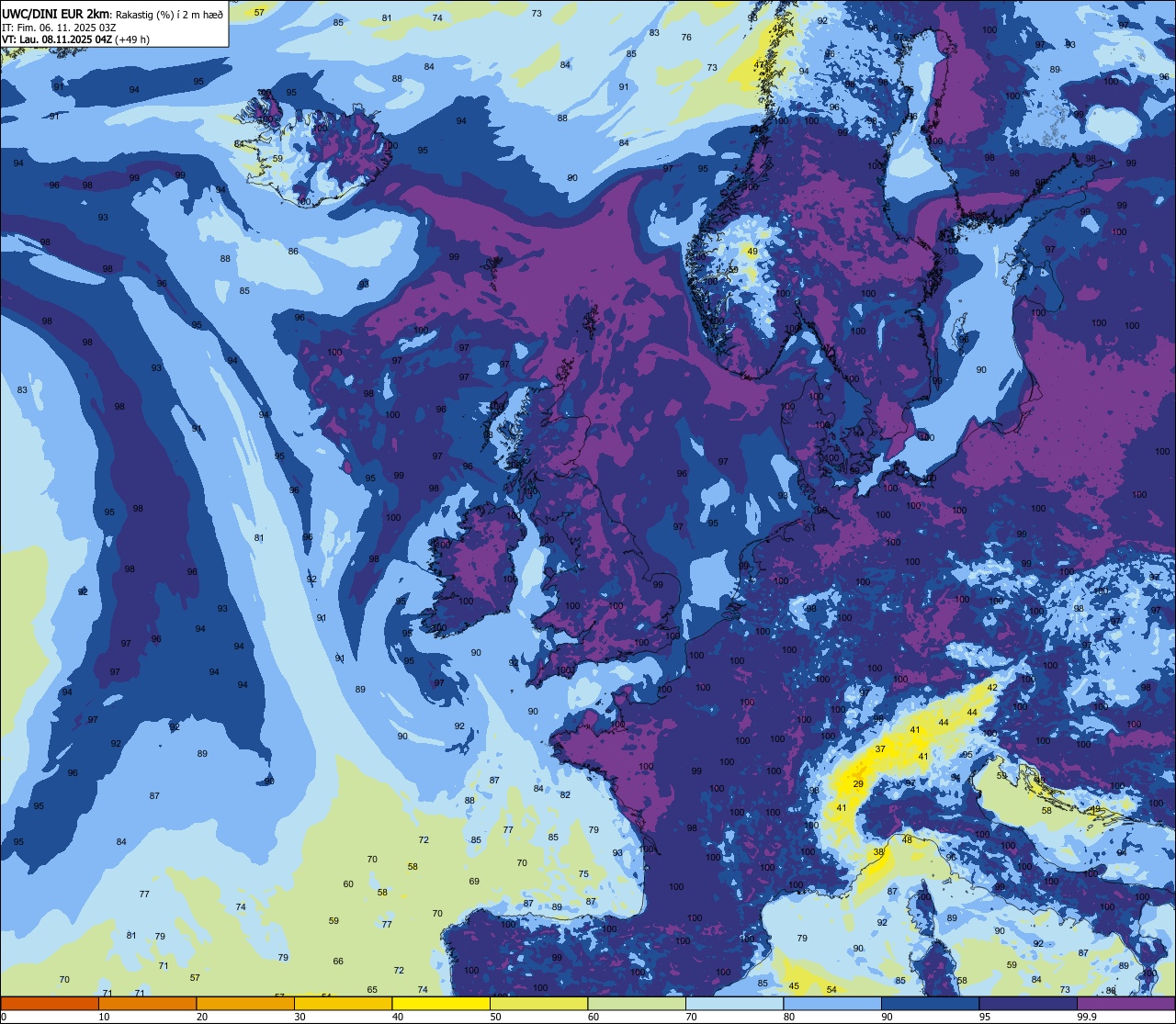The width and height of the screenshot is (1176, 1024).
Task: Click the 'Rakastig (%) í 2 m hæð' label
Action: click(168, 14)
